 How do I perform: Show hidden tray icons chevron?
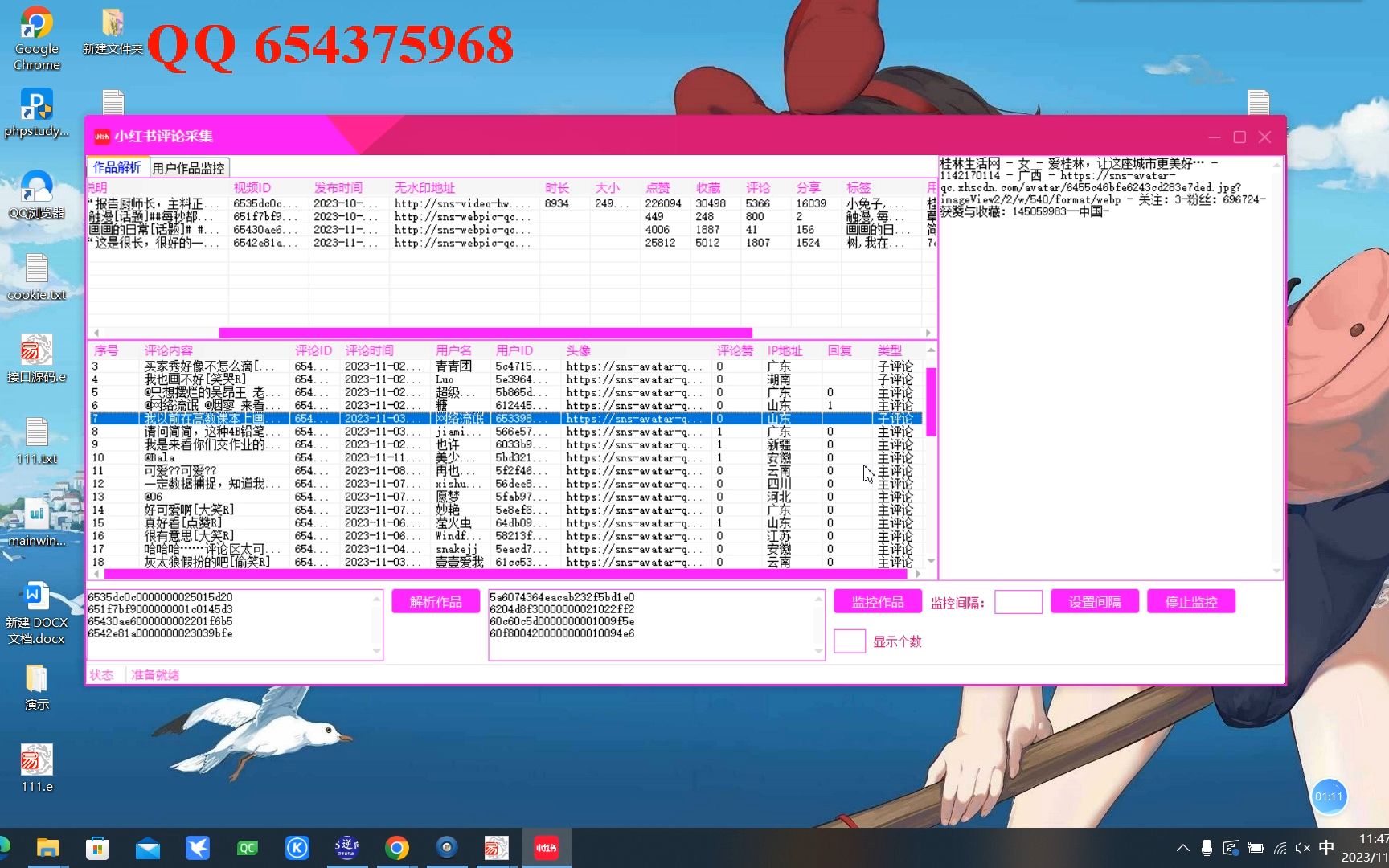click(x=1182, y=848)
